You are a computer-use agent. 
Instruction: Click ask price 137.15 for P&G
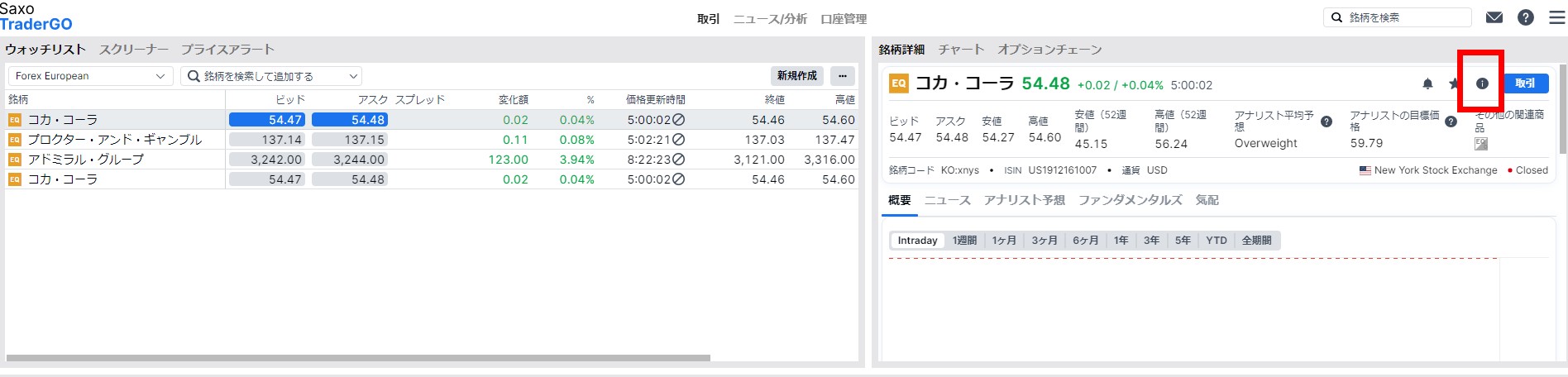pos(350,140)
